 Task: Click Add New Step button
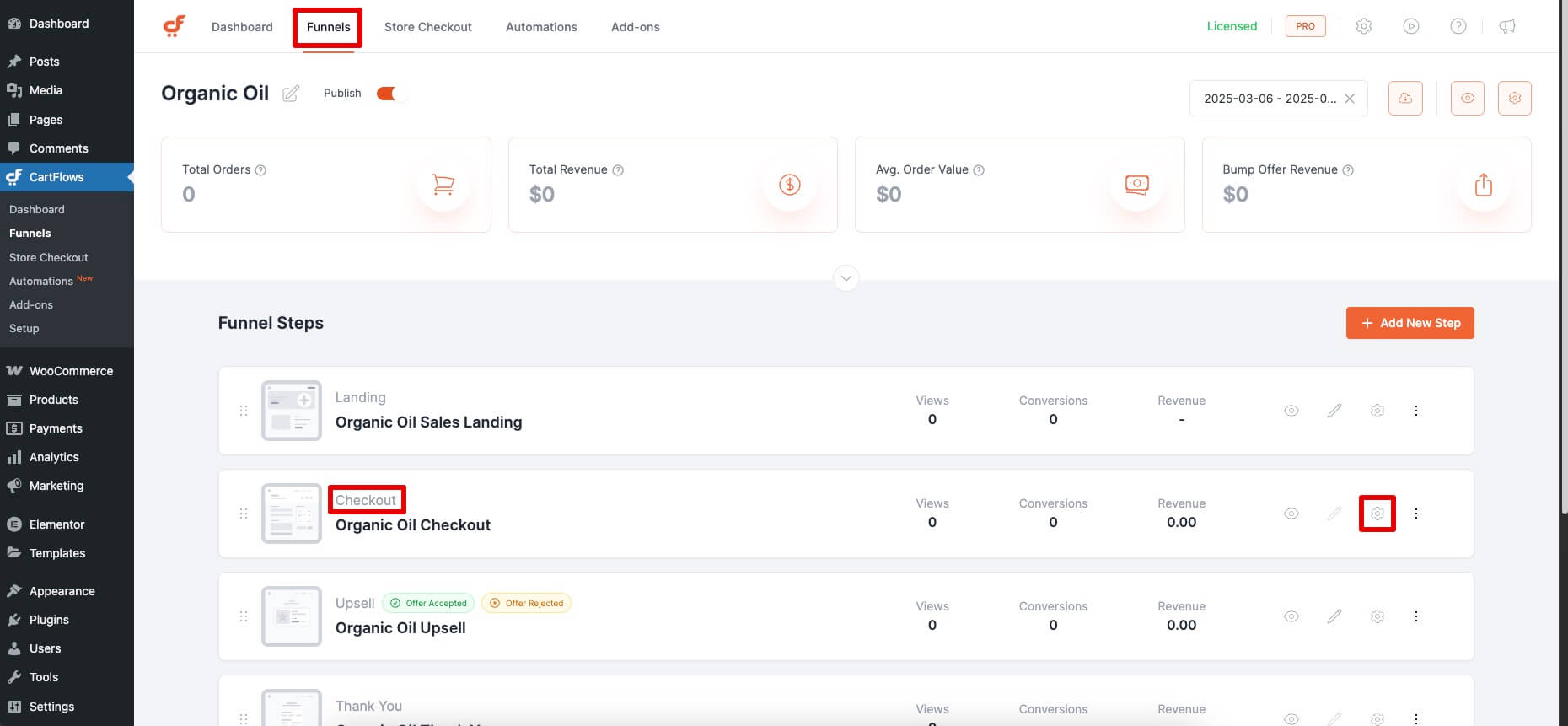click(1410, 323)
